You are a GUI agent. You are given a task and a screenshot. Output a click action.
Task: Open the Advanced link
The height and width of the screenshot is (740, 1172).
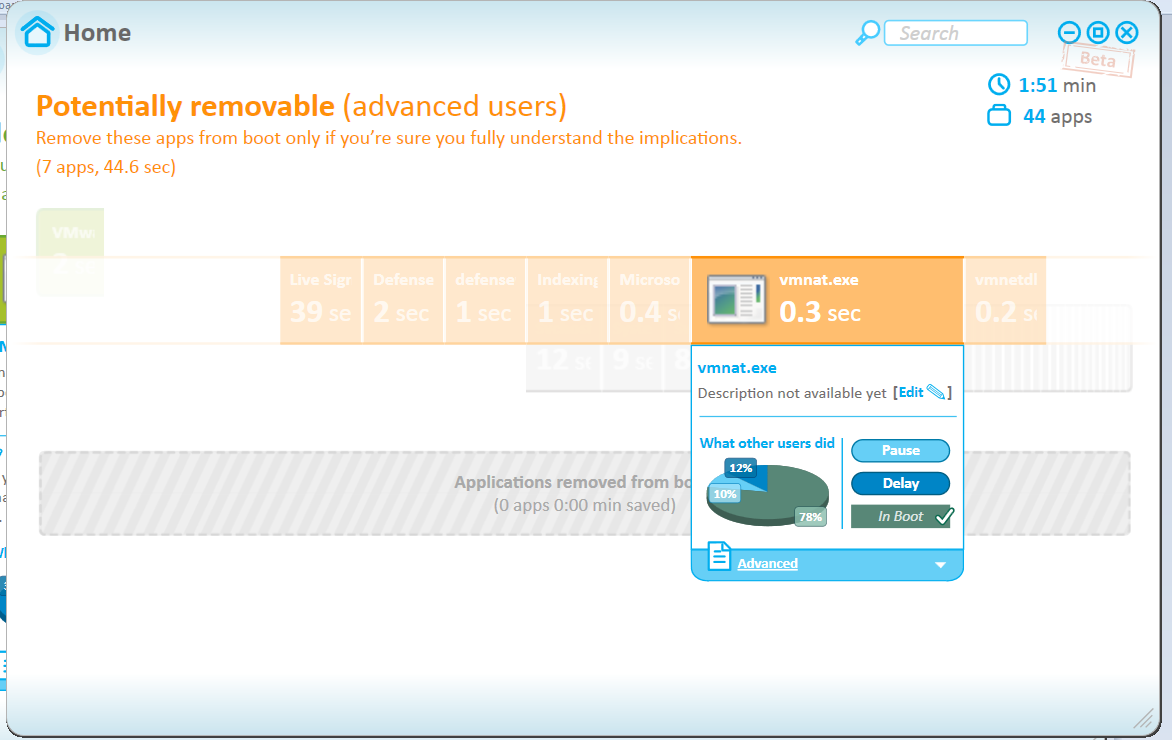767,564
